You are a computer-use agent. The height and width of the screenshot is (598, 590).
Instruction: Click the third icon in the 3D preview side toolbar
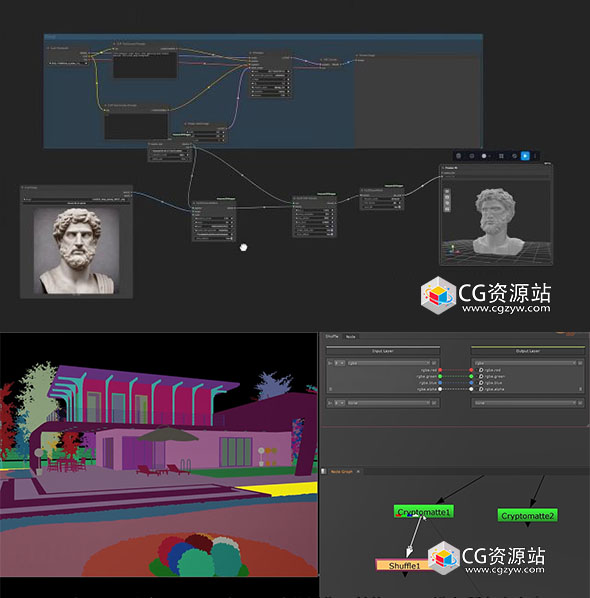[x=447, y=203]
